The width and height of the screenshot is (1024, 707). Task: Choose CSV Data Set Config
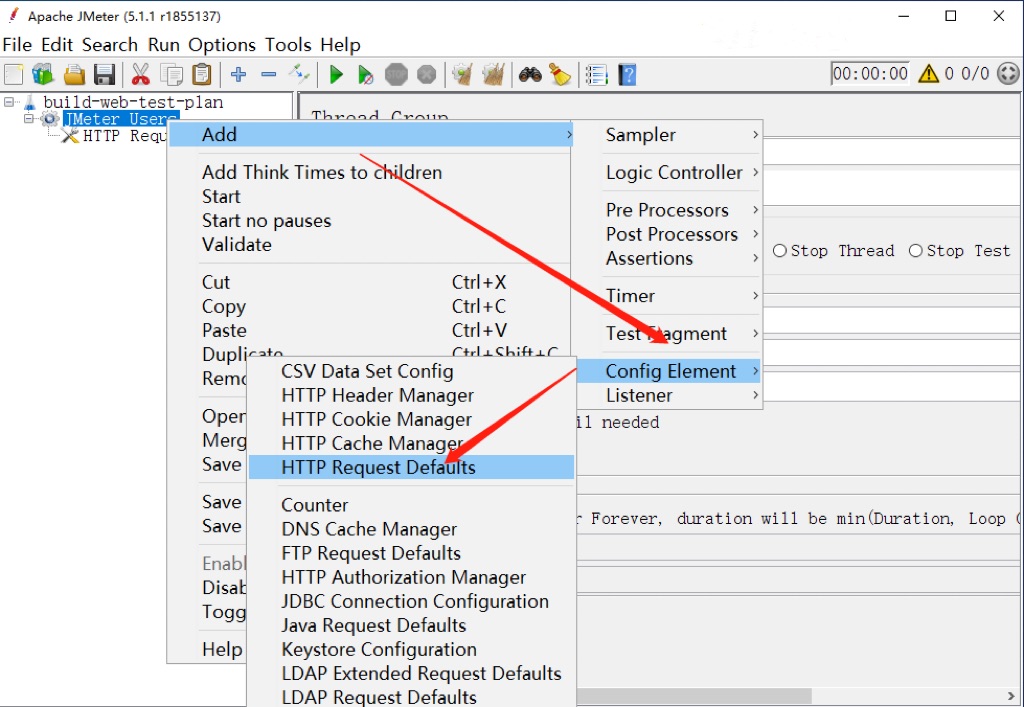(x=411, y=371)
